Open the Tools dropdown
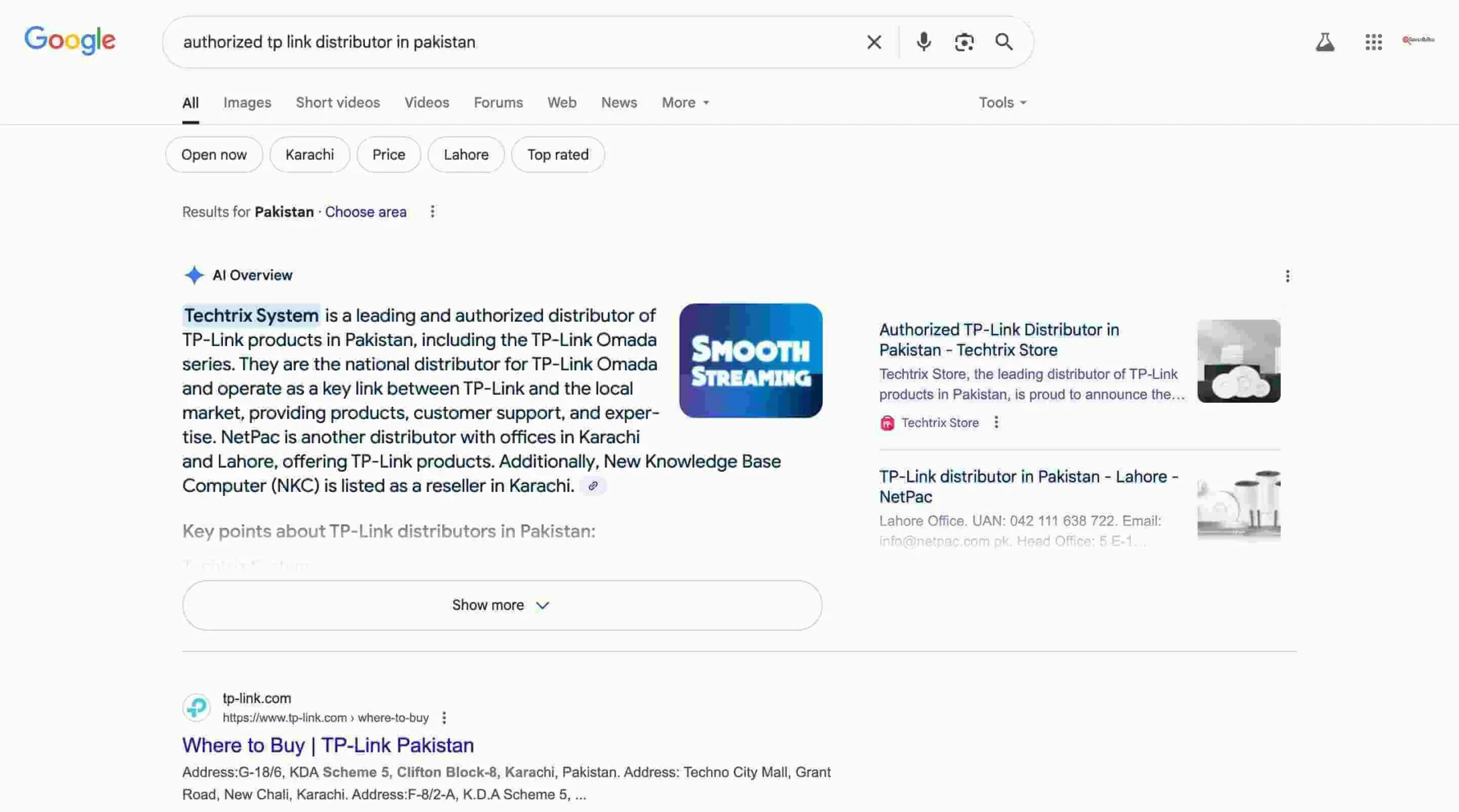 pos(1001,102)
